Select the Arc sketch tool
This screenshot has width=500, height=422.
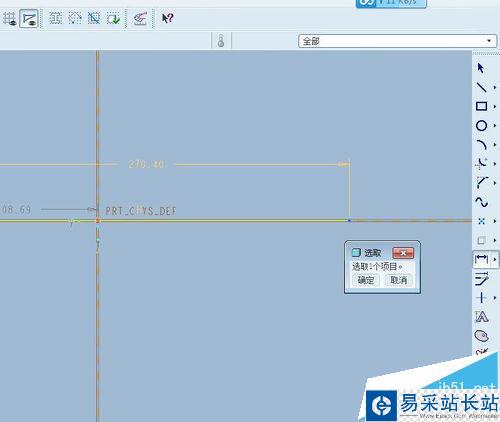pos(481,145)
